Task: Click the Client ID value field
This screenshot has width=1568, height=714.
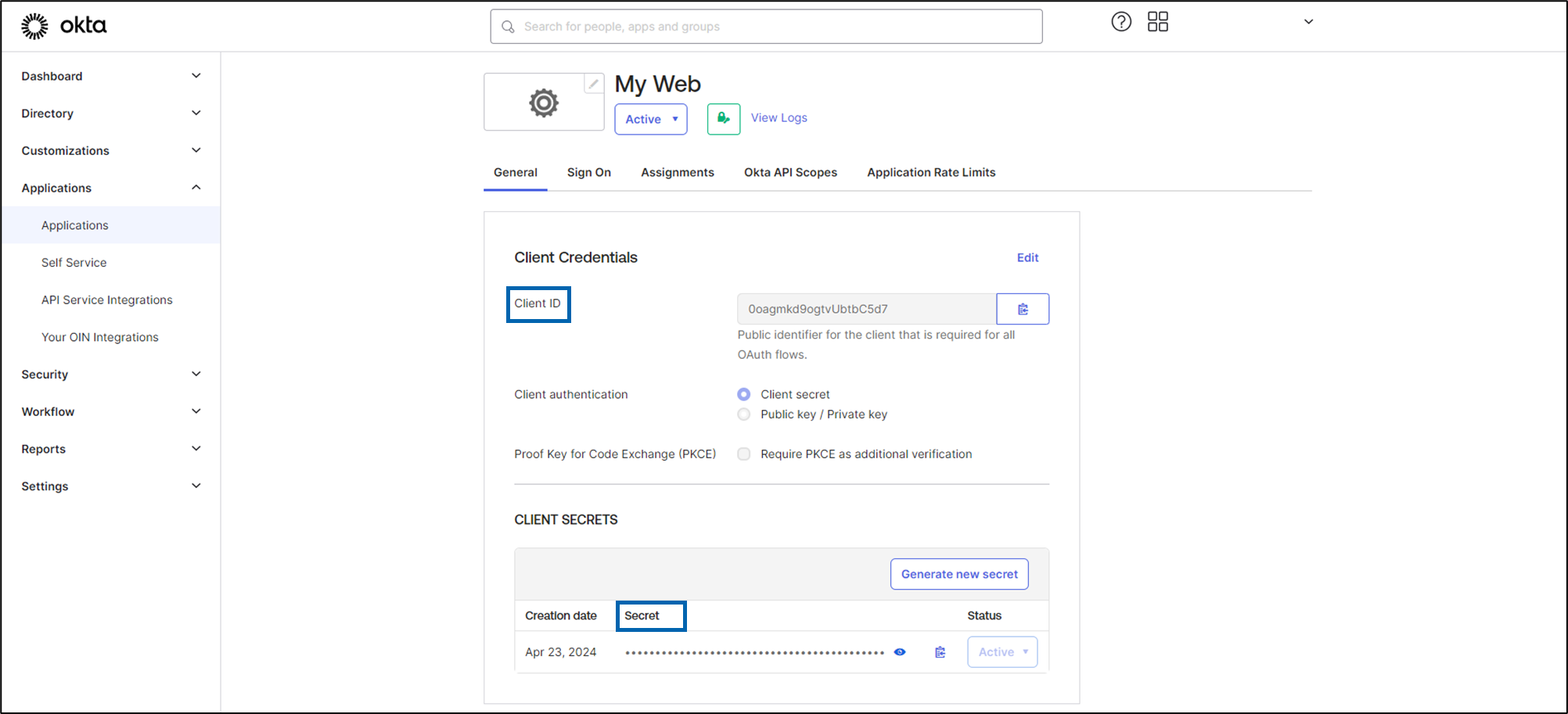Action: coord(867,309)
